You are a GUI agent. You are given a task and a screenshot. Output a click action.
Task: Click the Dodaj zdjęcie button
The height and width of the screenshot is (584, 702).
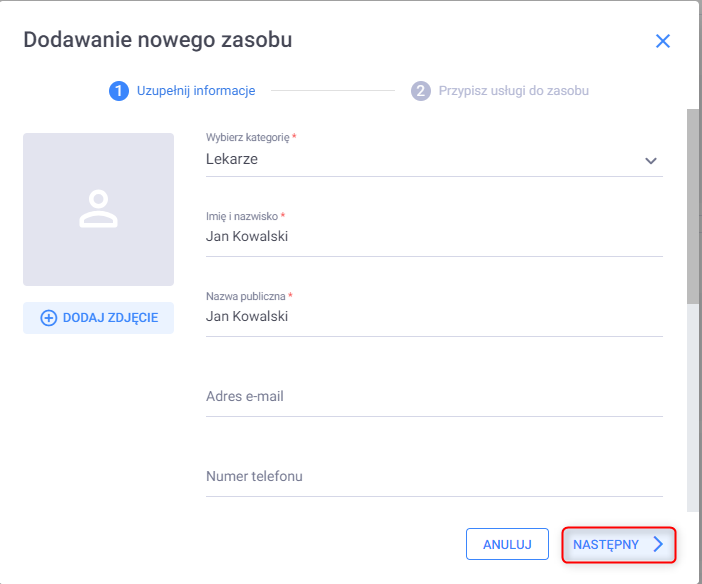98,318
